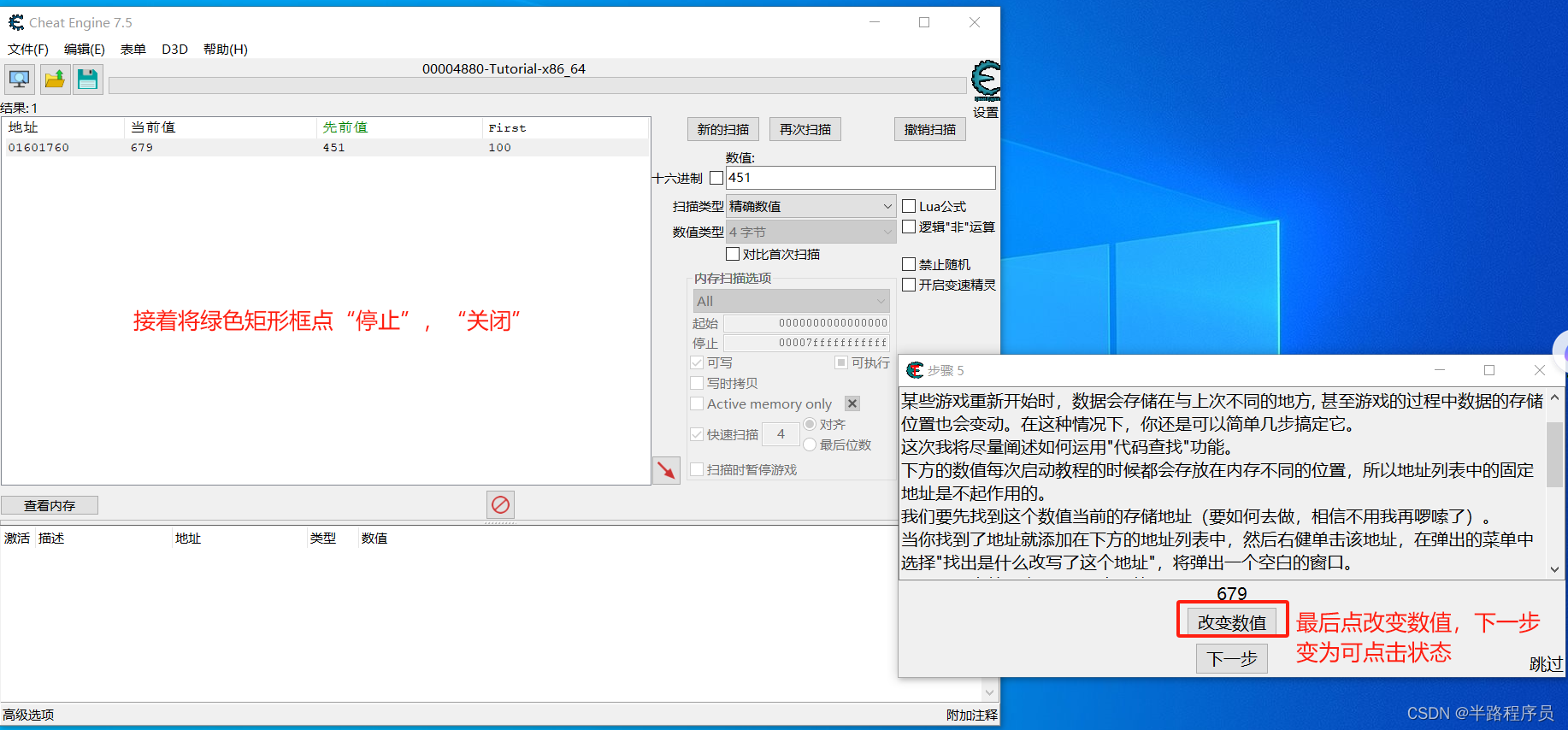
Task: Click the 步骤 5 window logo icon
Action: (x=915, y=370)
